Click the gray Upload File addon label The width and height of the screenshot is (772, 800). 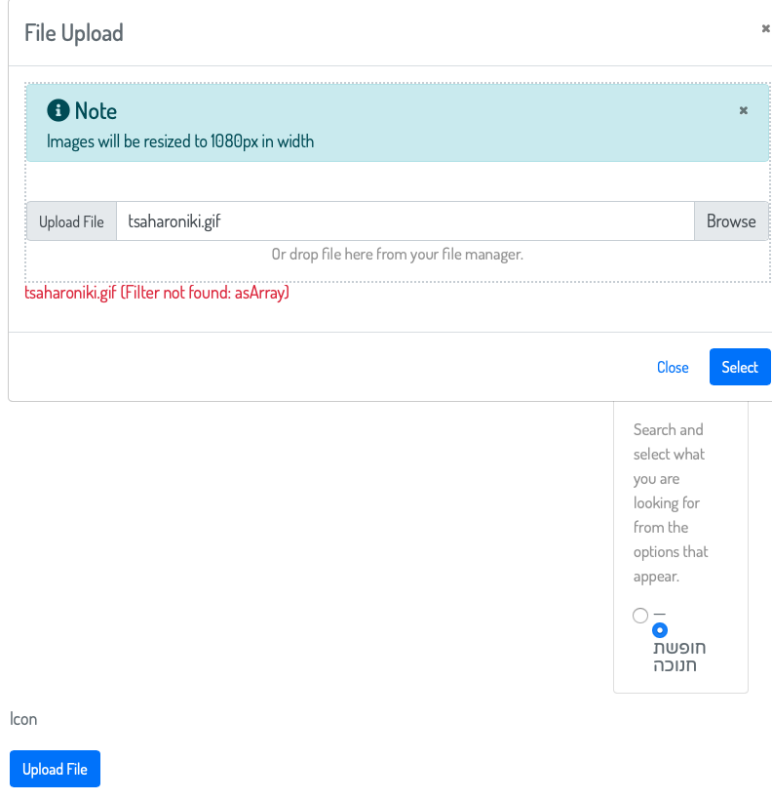[x=71, y=221]
